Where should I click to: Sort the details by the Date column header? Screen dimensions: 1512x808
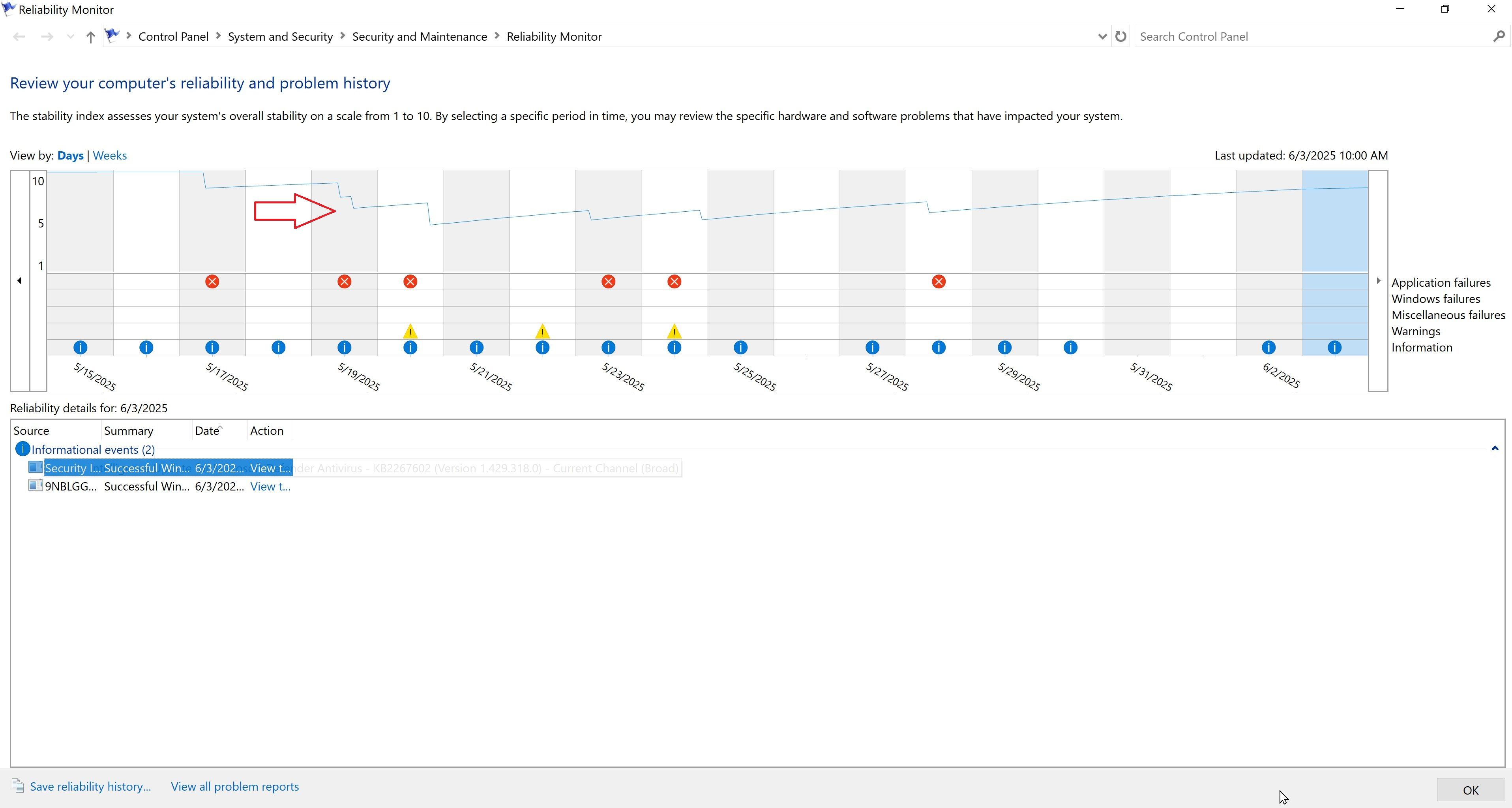pyautogui.click(x=207, y=430)
